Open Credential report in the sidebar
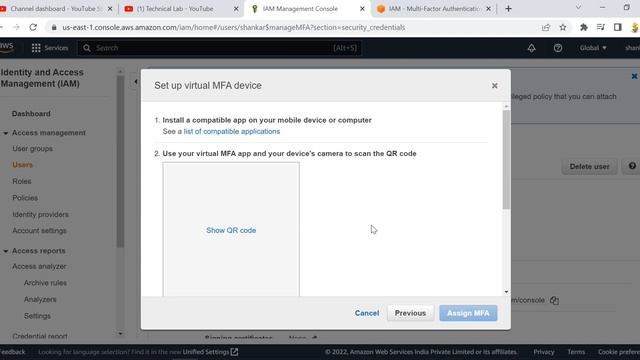640x360 pixels. [x=40, y=336]
